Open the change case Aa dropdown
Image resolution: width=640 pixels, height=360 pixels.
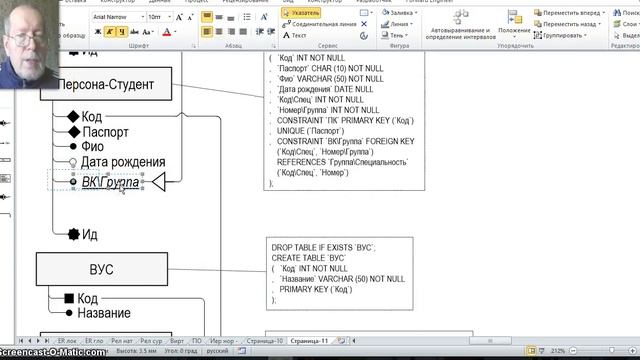(x=147, y=31)
